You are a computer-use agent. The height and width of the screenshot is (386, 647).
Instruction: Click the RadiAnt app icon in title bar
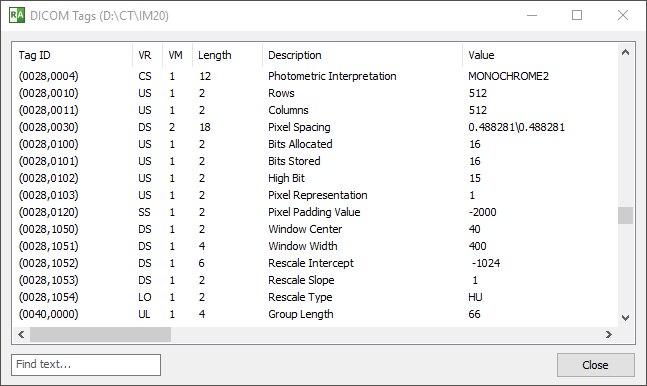(x=17, y=16)
